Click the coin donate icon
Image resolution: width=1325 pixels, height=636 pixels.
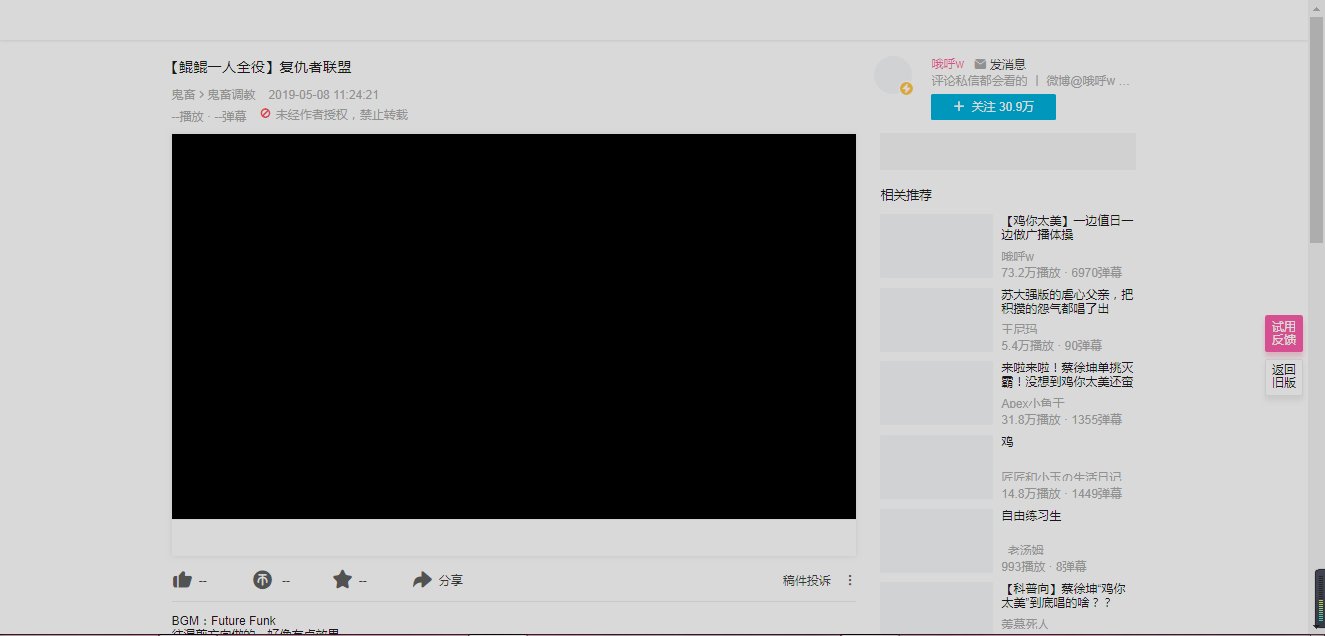(262, 580)
